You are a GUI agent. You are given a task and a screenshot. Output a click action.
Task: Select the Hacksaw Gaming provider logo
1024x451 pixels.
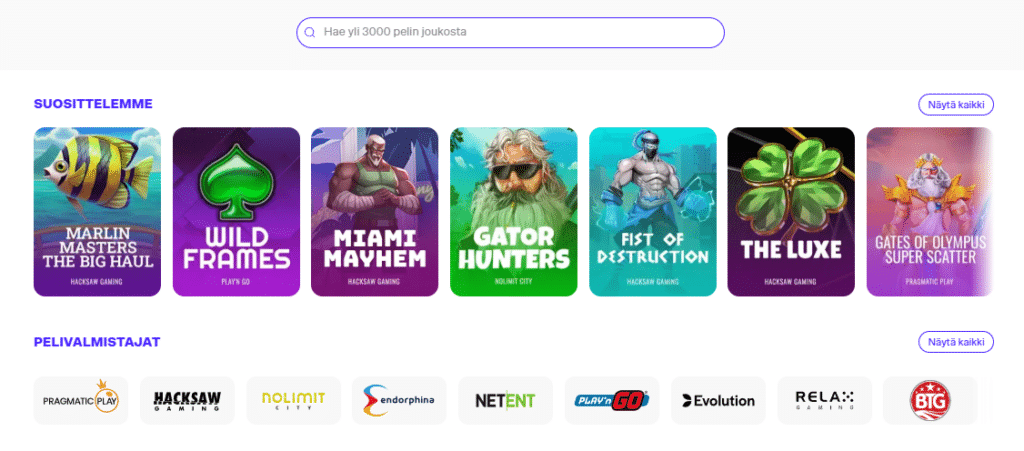(x=187, y=400)
